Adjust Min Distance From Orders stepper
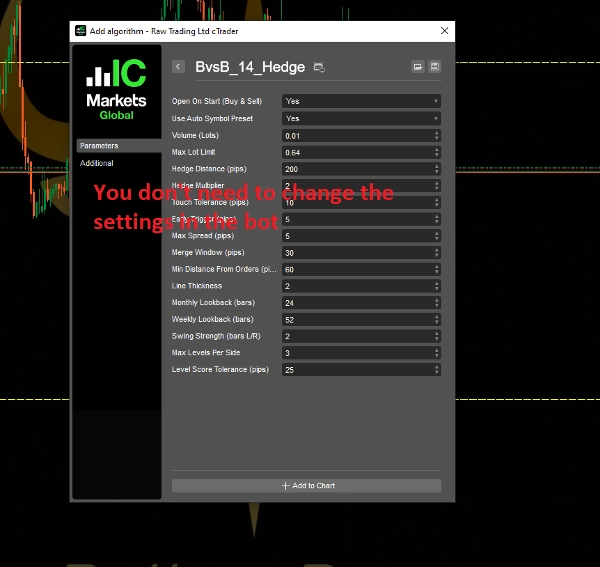This screenshot has height=567, width=600. [437, 269]
